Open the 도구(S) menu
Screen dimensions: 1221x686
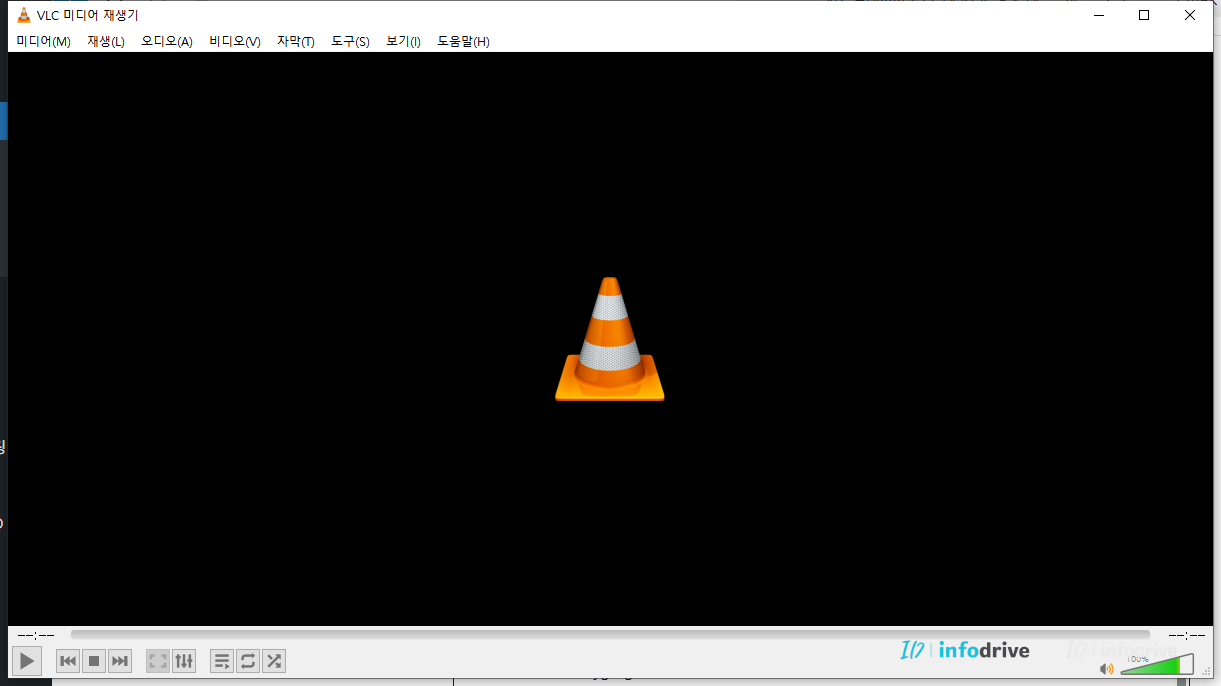(350, 41)
